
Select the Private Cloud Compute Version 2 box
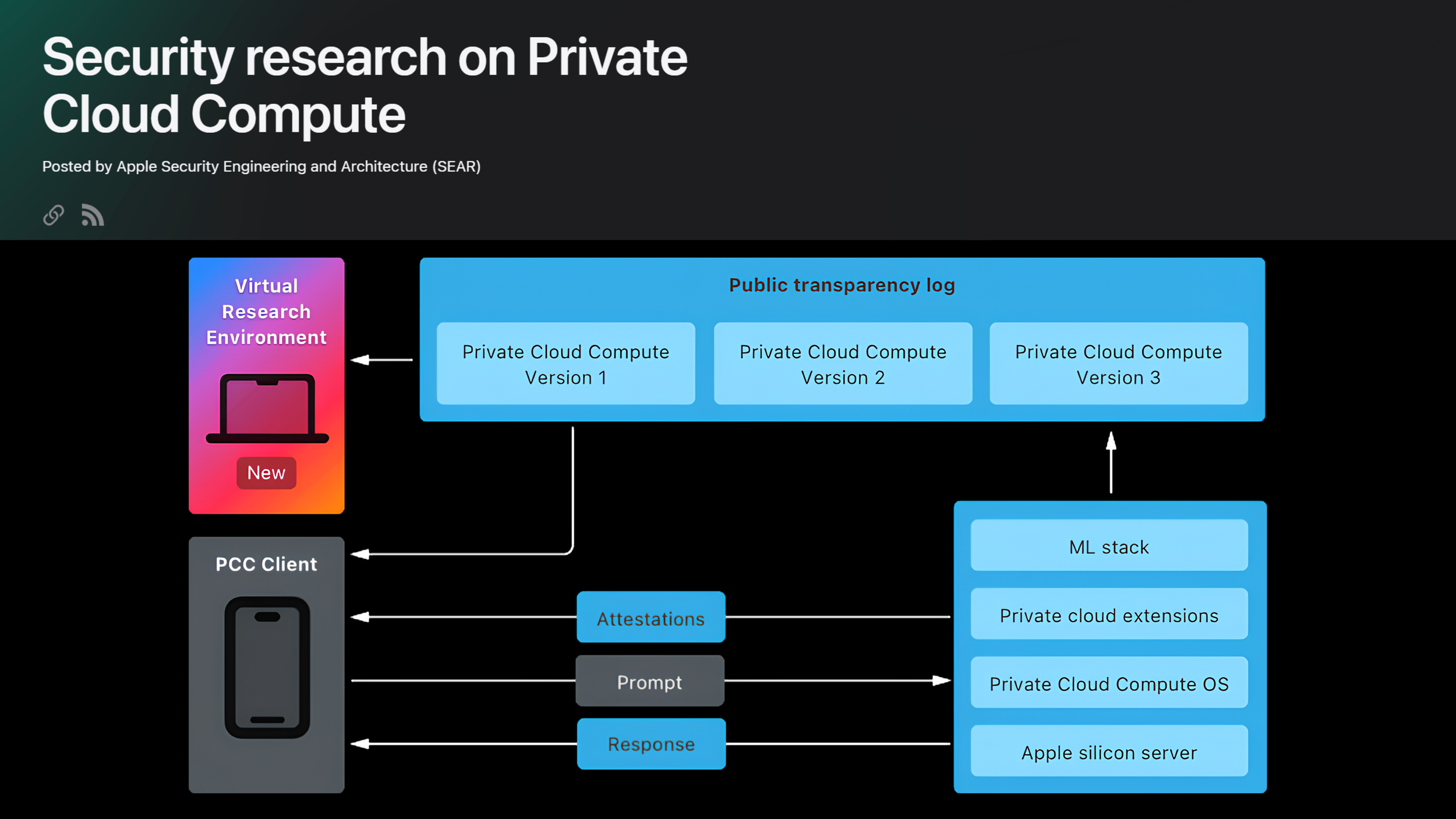click(843, 363)
